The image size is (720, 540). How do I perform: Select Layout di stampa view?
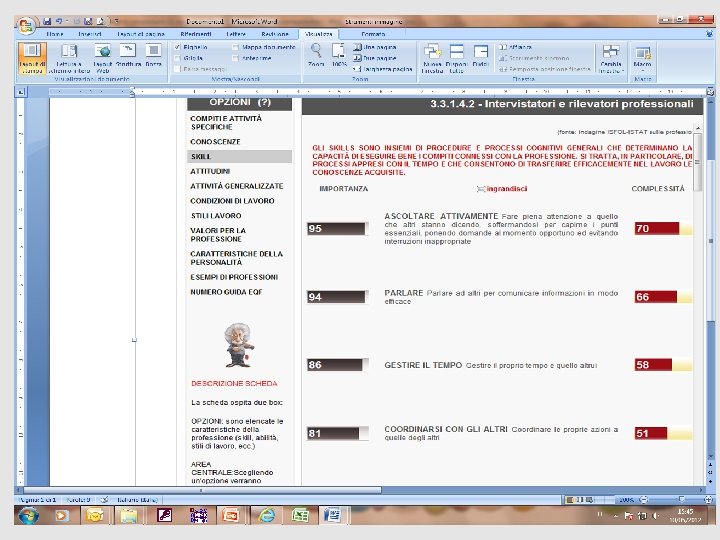tap(32, 58)
